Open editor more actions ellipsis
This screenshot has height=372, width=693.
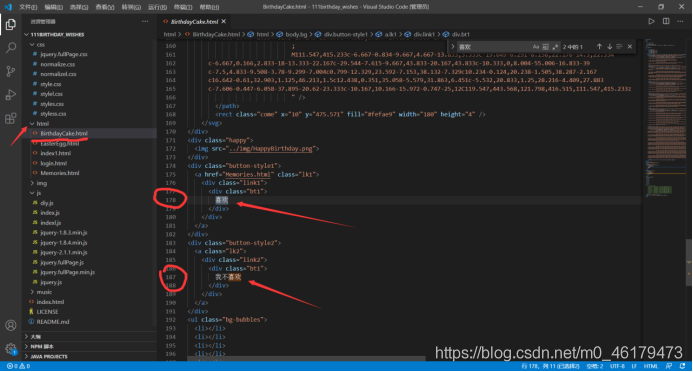click(680, 21)
